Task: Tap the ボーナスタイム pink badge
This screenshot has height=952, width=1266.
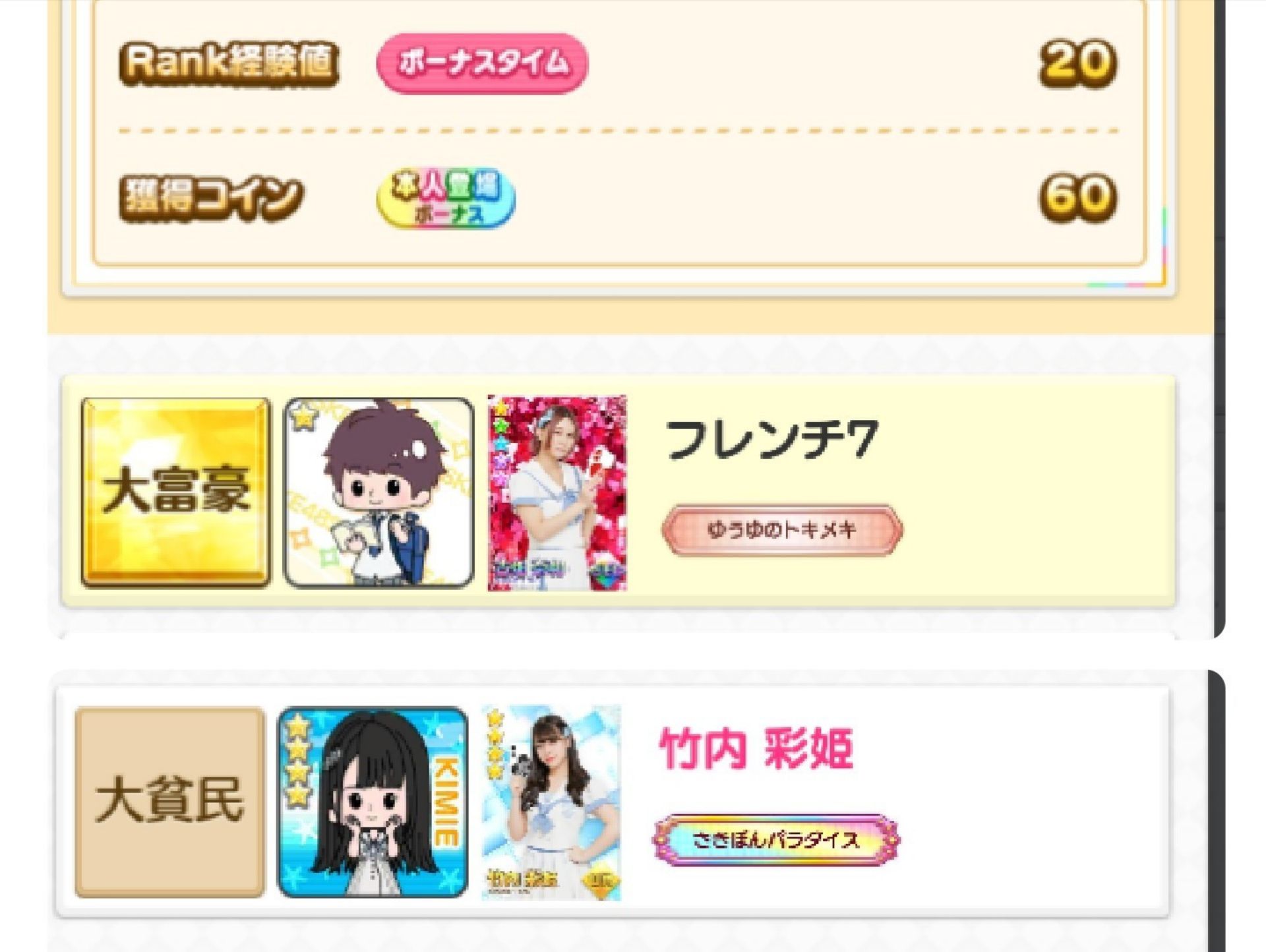Action: [x=482, y=63]
